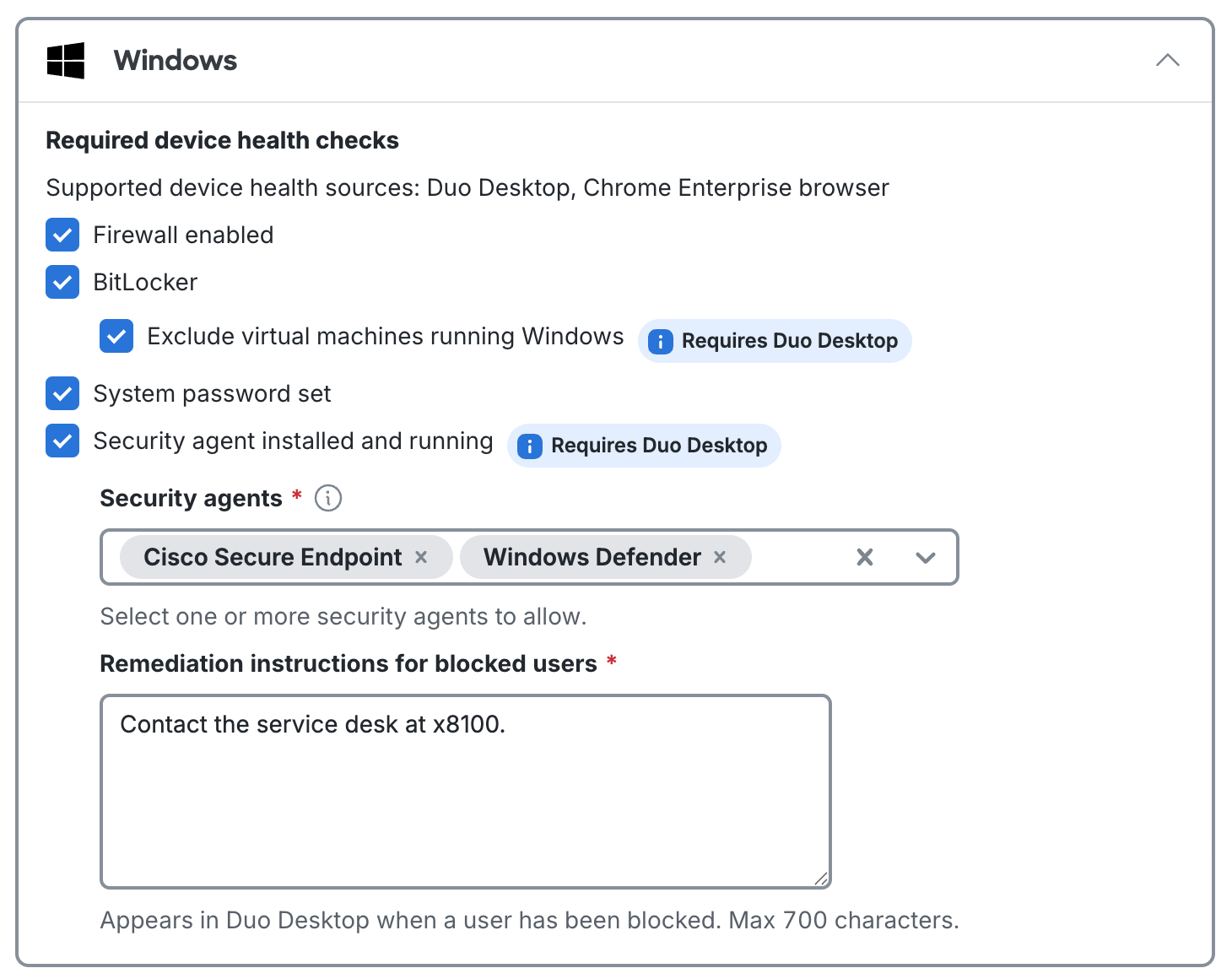Screen dimensions: 1232x979
Task: Click the info icon inside the first Requires Duo Desktop badge
Action: click(659, 341)
